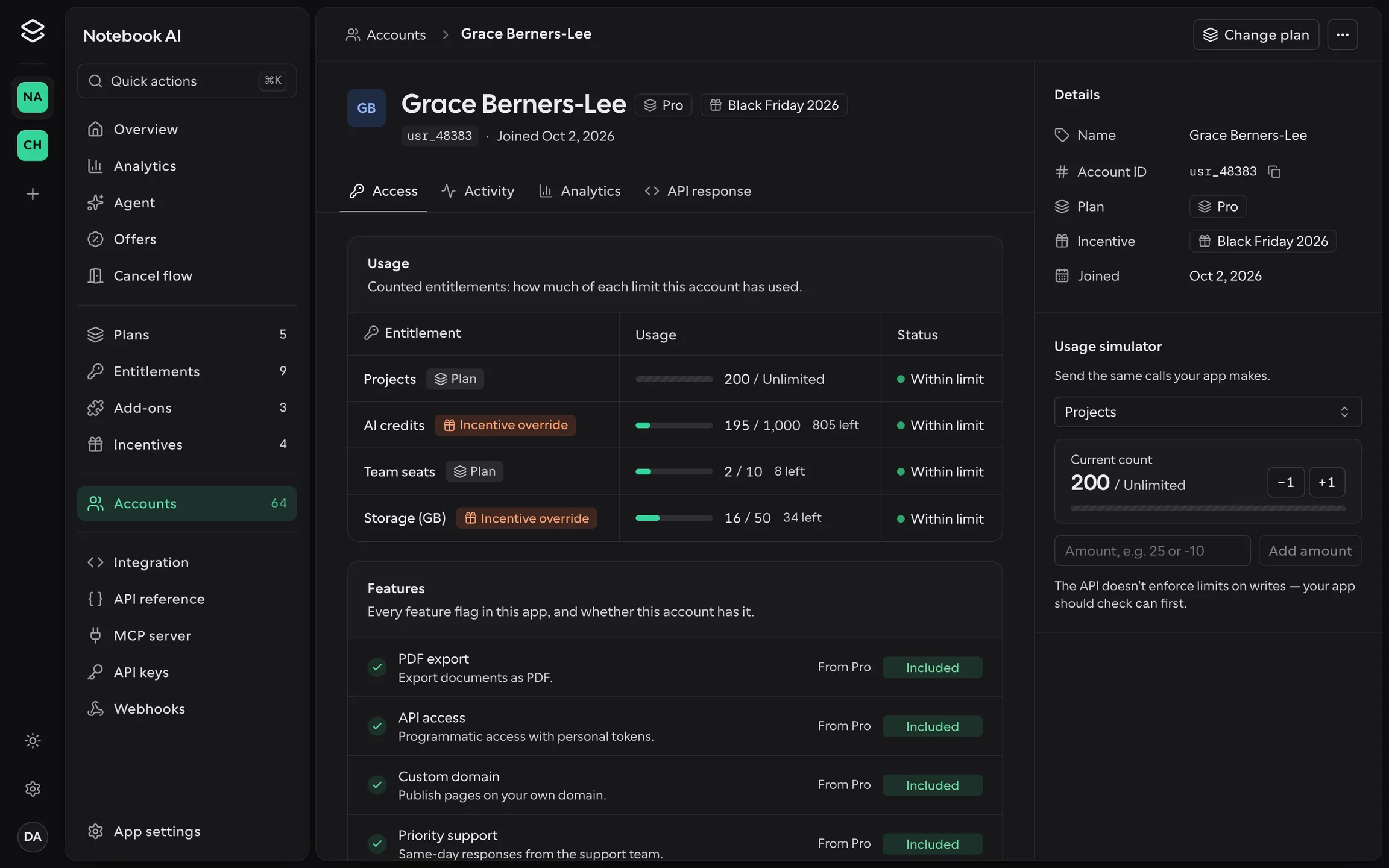Click the Change plan button
The width and height of the screenshot is (1389, 868).
(1256, 35)
